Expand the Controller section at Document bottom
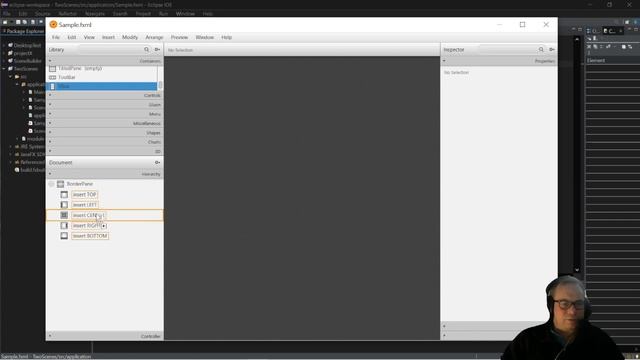640x360 pixels. 105,336
